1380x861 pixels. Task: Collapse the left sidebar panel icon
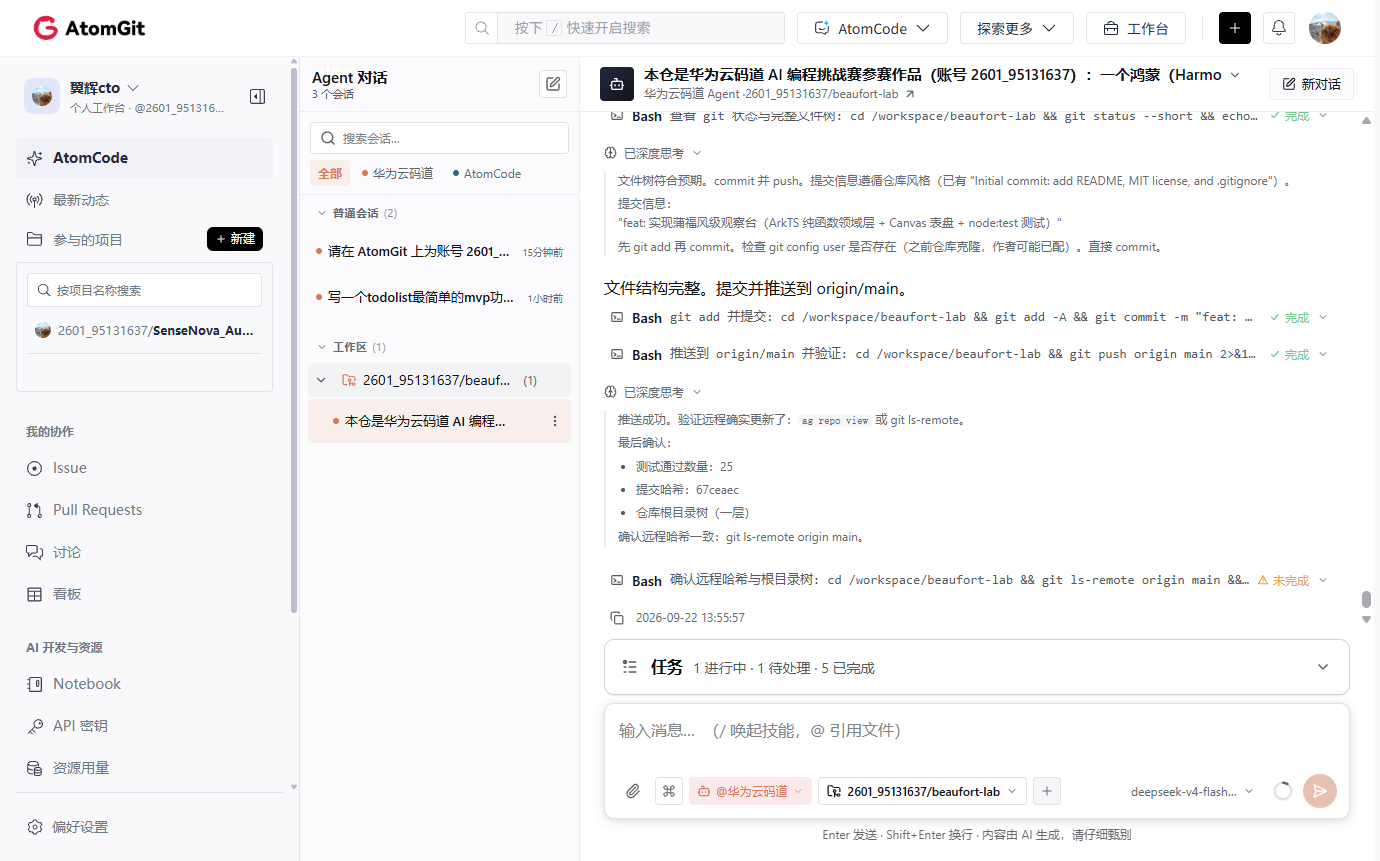tap(257, 96)
